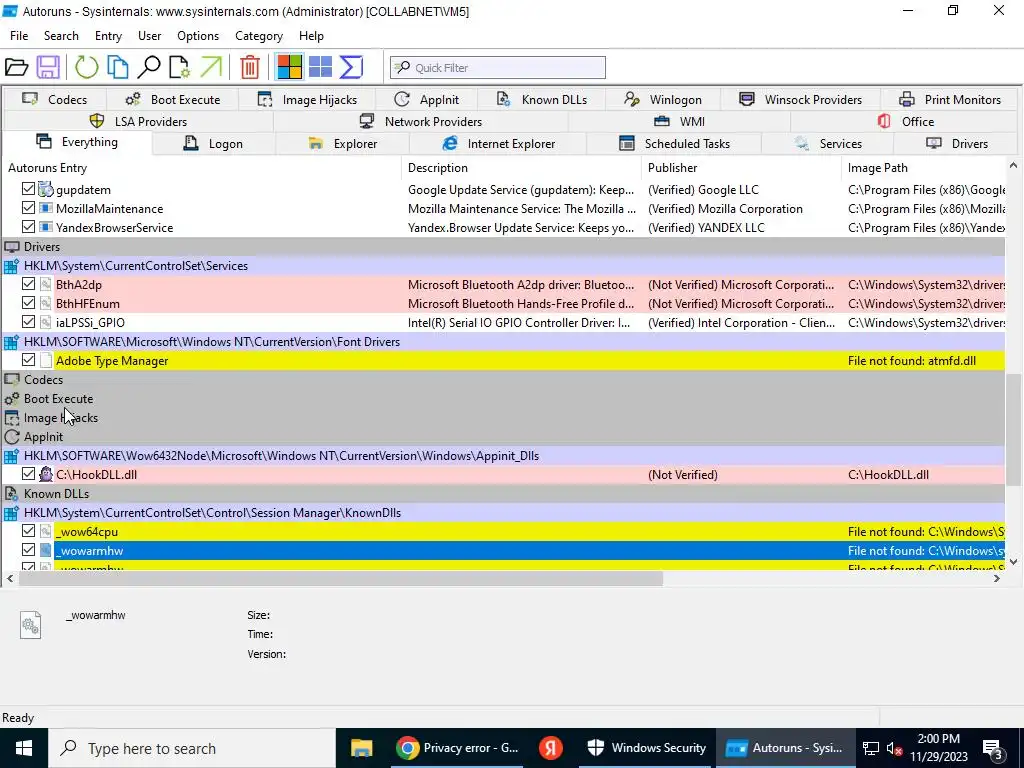Uncheck the Adobe Type Manager checkbox
1024x768 pixels.
point(28,360)
